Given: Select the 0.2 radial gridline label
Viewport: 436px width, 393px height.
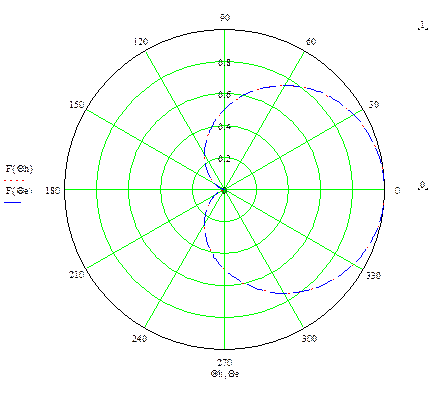Looking at the screenshot, I should [224, 159].
